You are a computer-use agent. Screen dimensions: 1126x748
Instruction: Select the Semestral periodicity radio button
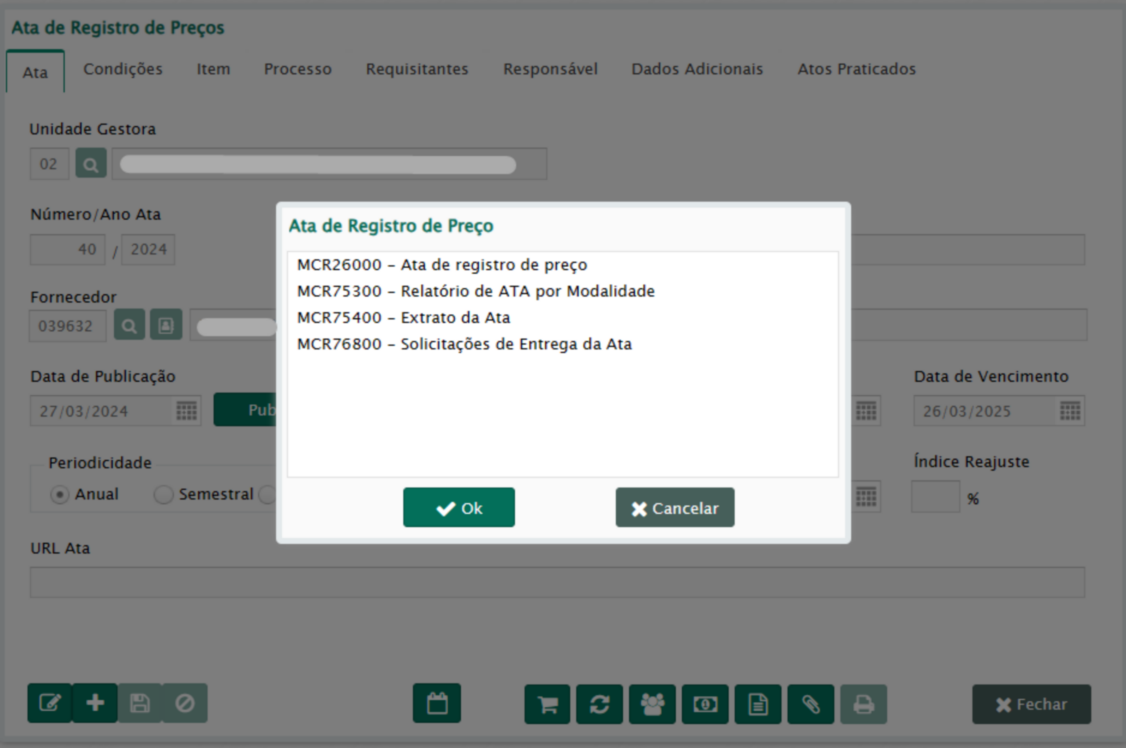click(x=164, y=495)
